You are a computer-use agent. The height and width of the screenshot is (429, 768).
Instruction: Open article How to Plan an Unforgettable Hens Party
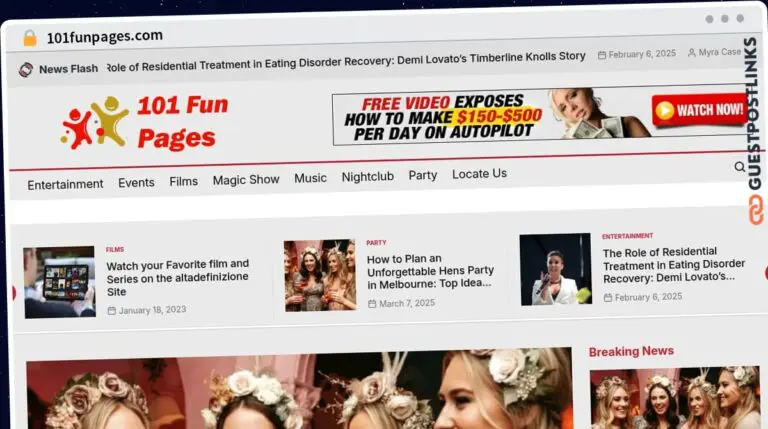431,271
